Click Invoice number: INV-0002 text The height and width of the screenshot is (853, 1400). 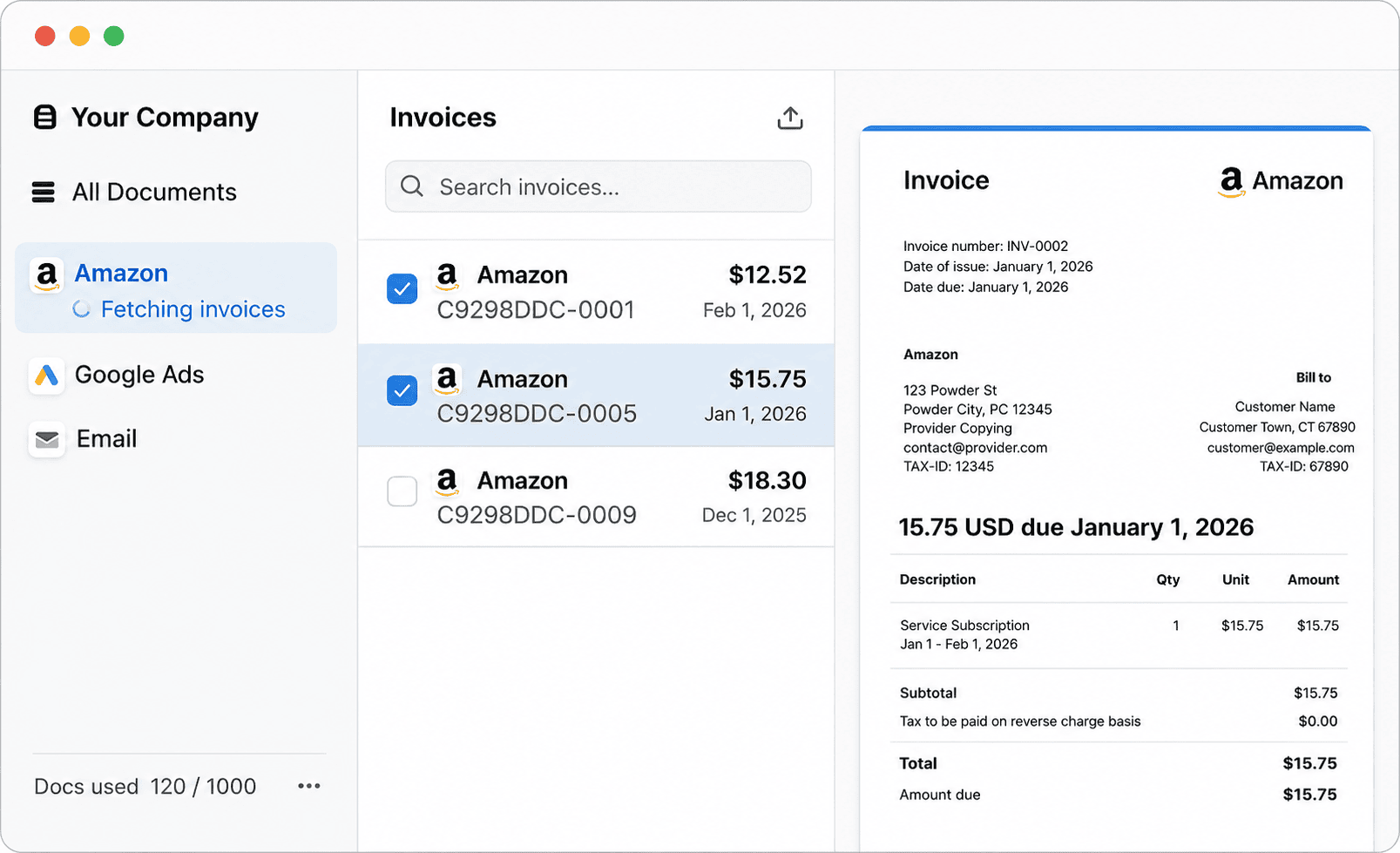[985, 247]
